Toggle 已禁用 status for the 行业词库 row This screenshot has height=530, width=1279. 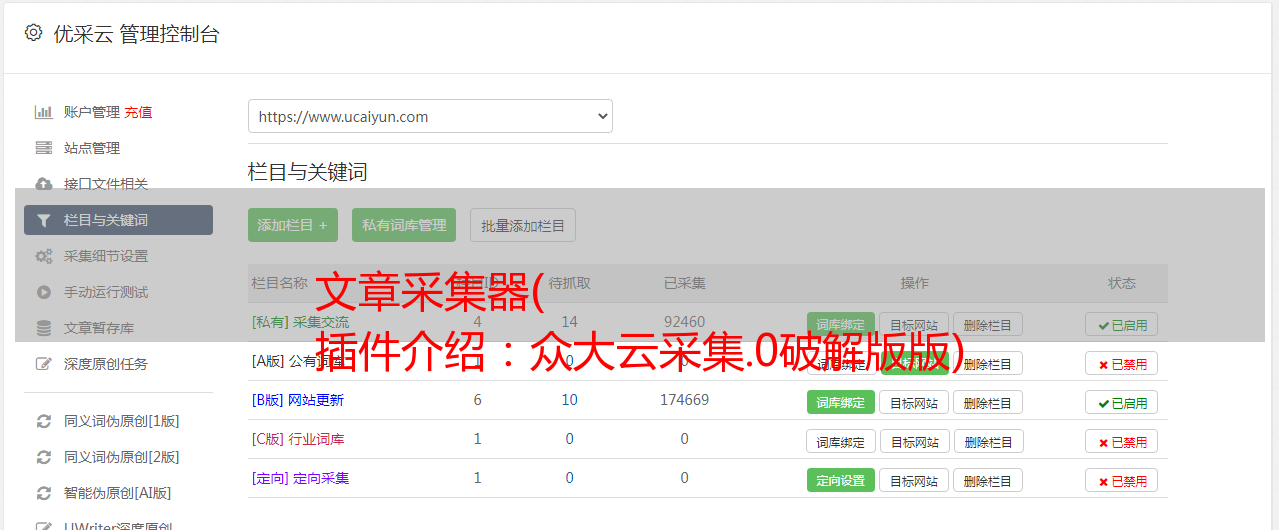point(1122,442)
